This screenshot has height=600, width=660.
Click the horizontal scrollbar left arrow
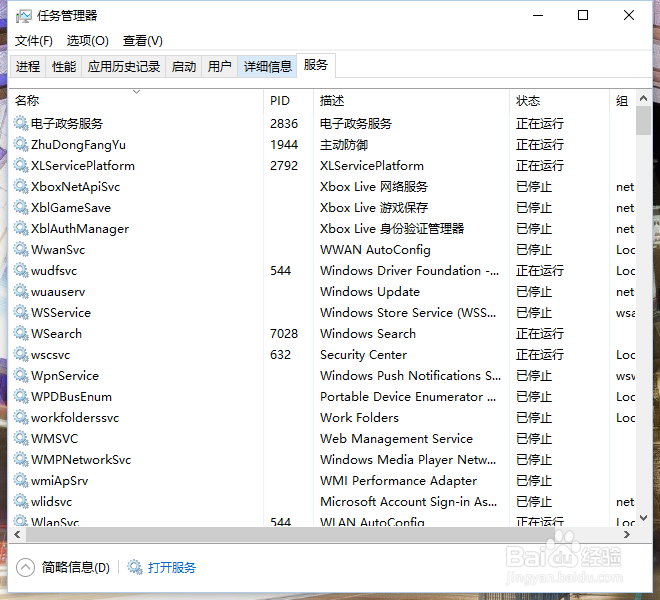17,534
